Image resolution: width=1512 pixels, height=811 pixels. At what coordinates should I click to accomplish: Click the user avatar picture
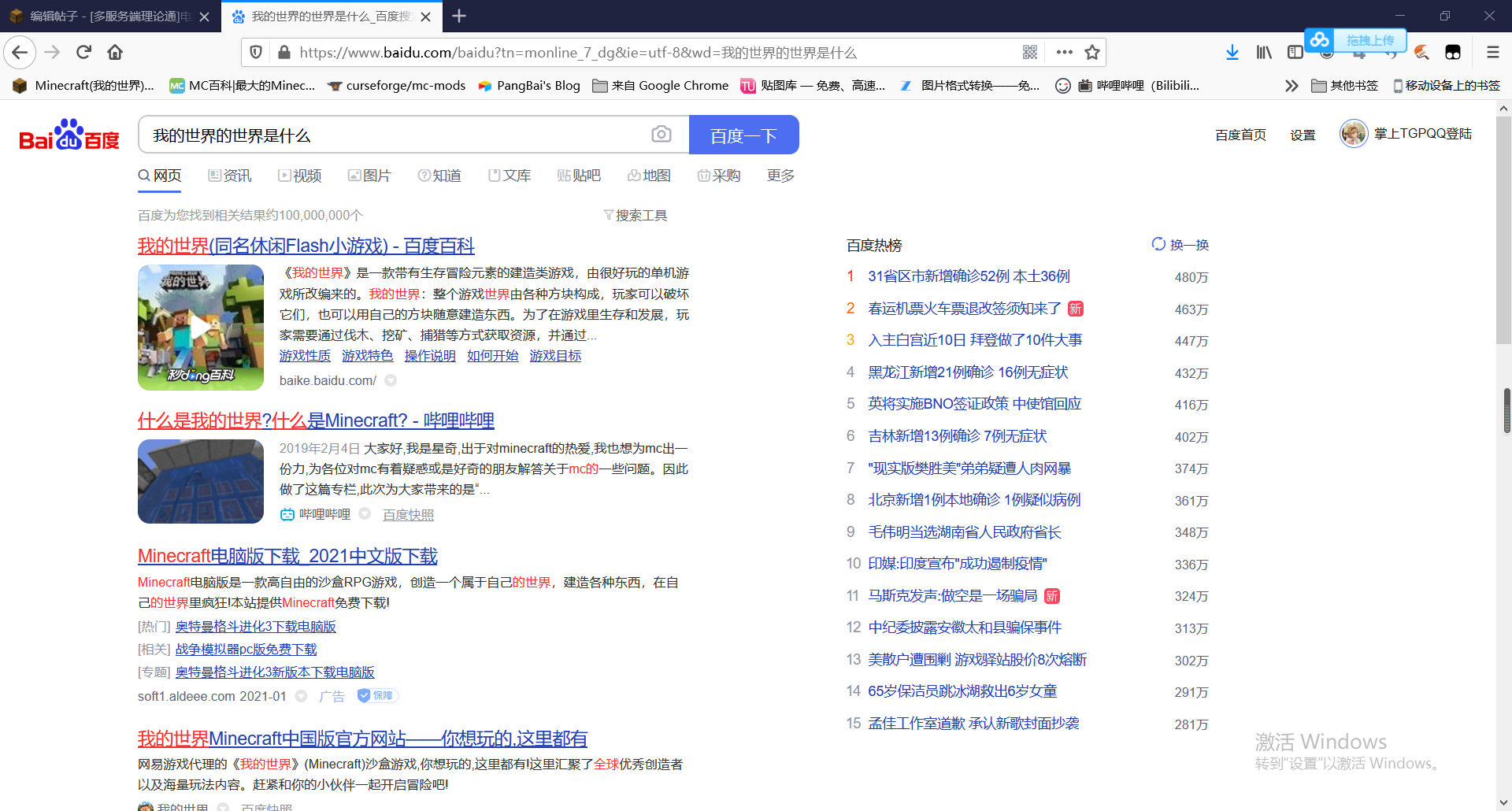click(1354, 134)
